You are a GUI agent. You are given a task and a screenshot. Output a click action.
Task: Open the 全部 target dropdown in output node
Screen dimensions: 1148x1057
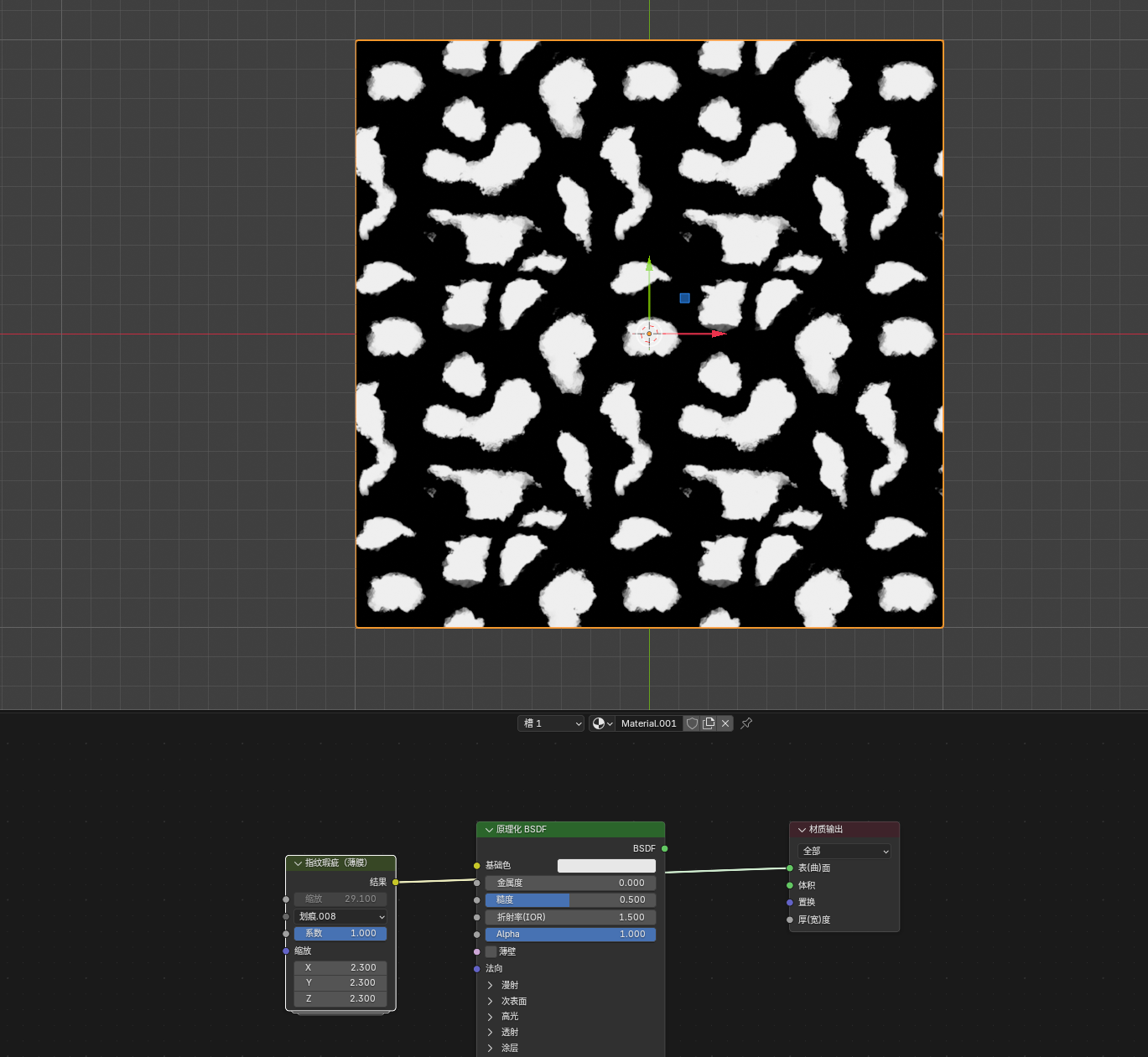tap(844, 851)
